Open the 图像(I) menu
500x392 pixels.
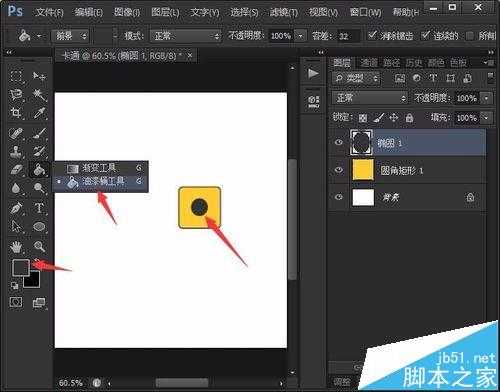tap(127, 13)
